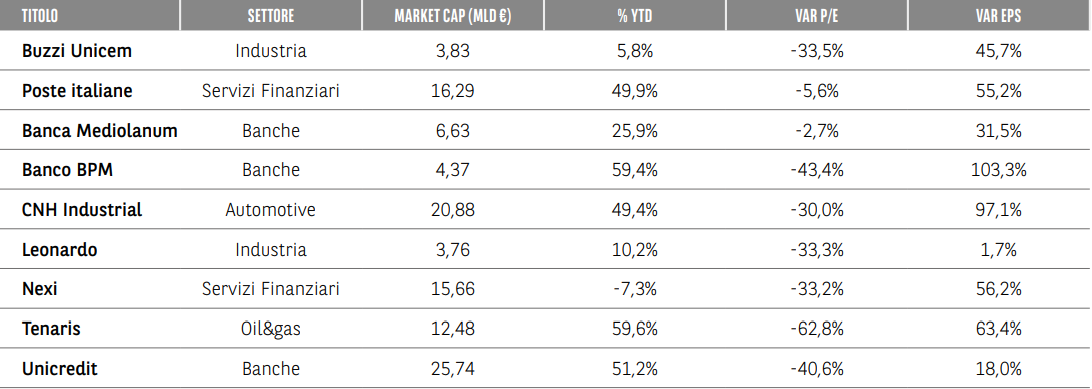1092x389 pixels.
Task: Click the Unicredit title cell
Action: 59,368
